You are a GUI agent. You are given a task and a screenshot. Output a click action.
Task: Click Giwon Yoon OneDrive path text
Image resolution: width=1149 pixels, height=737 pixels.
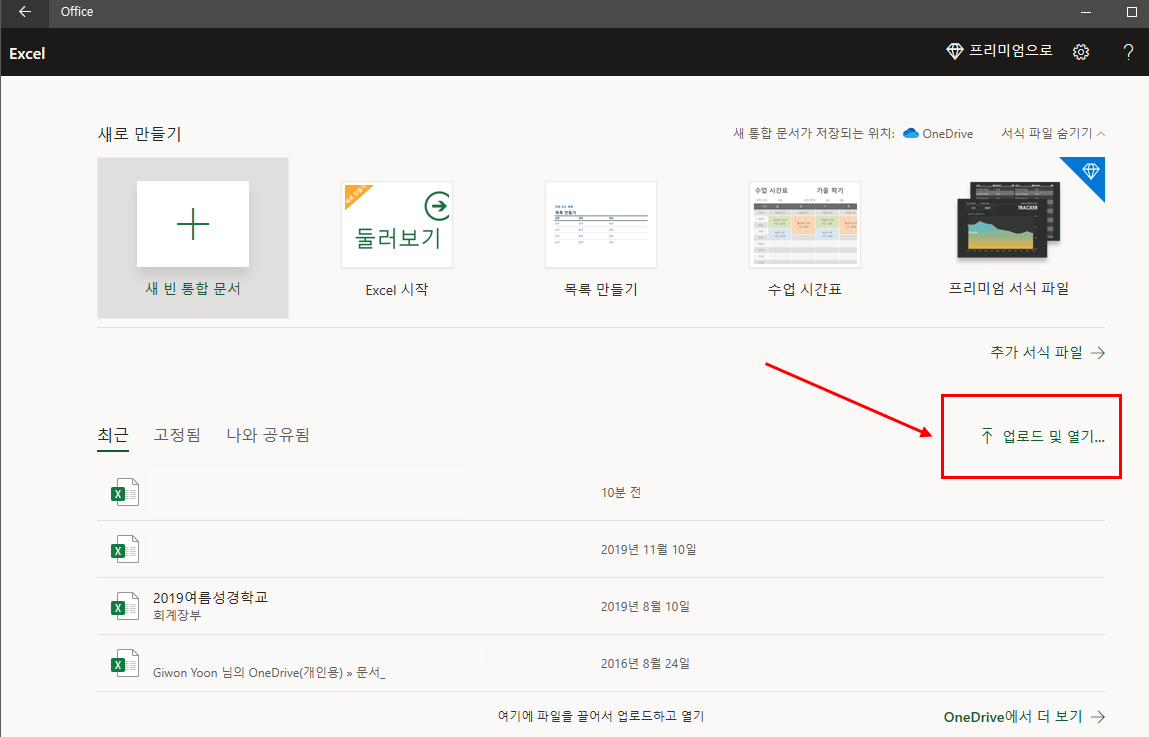tap(269, 673)
